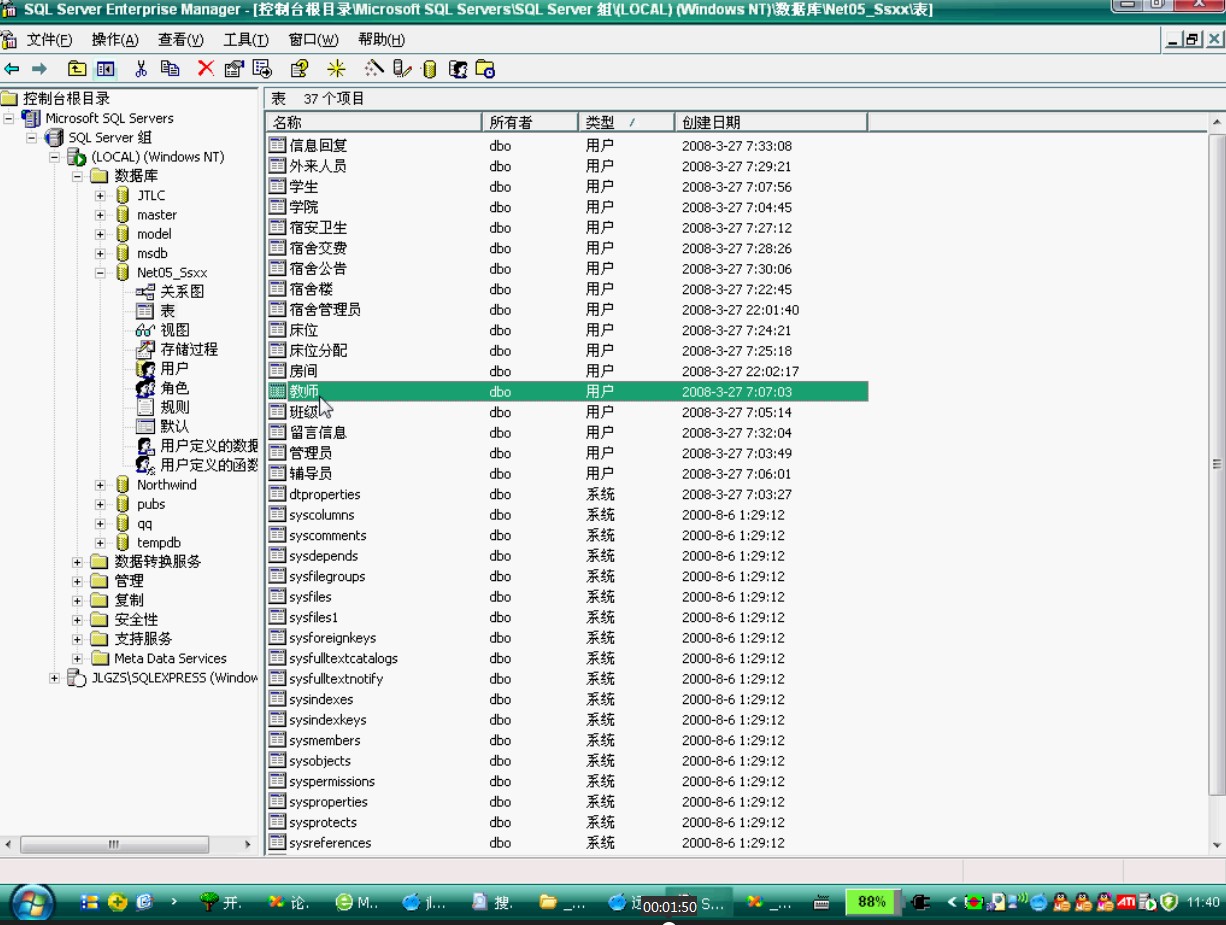Screen dimensions: 1226x925
Task: Select the 宿舍管理员 table row
Action: [567, 310]
